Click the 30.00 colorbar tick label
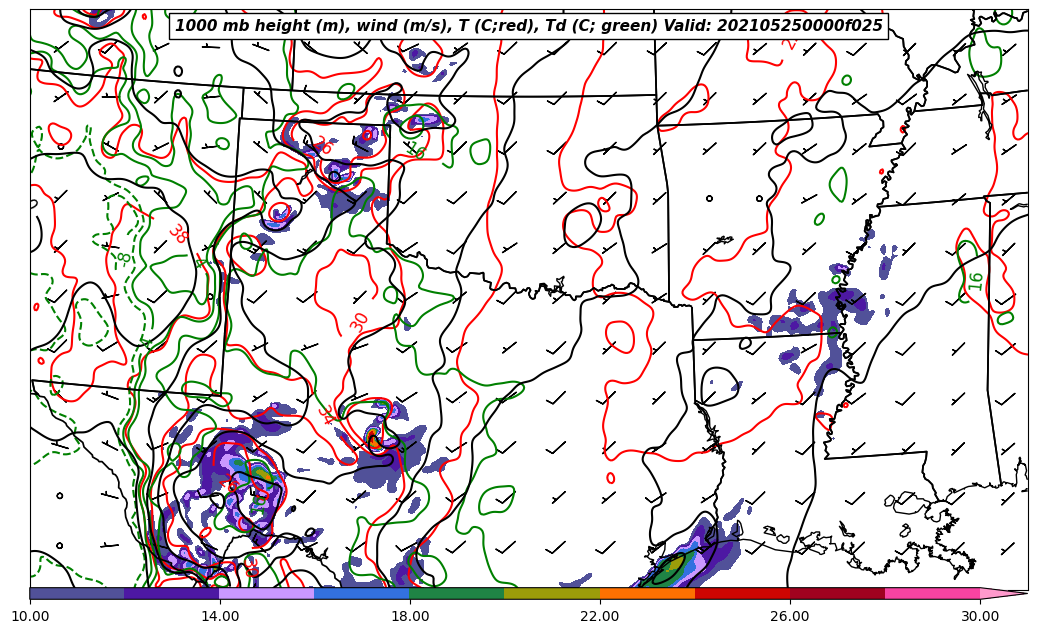The height and width of the screenshot is (633, 1037). pos(980,617)
